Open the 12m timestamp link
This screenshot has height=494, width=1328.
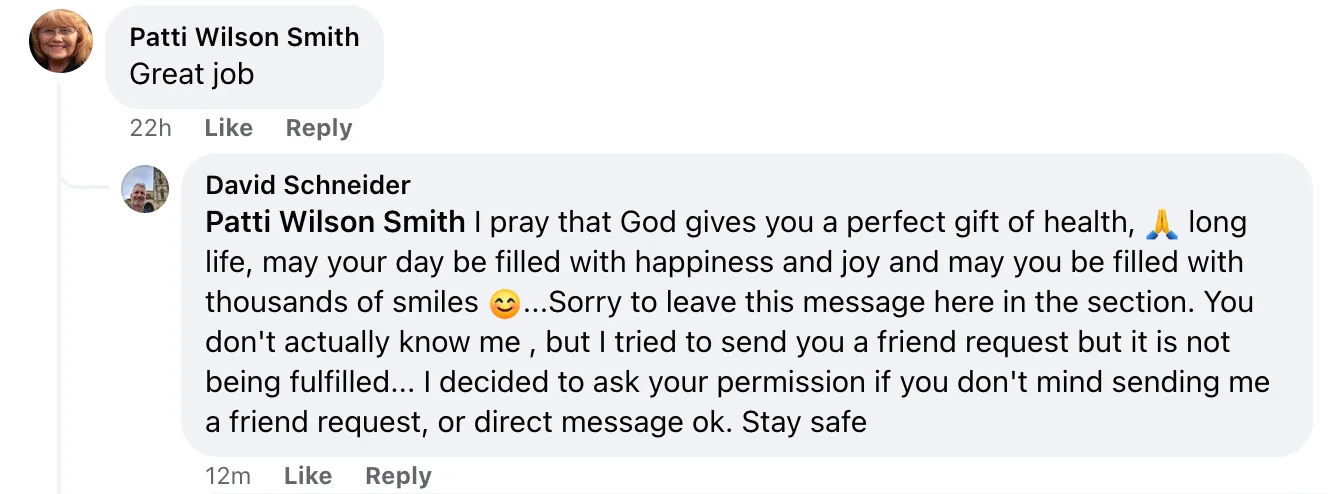coord(228,476)
